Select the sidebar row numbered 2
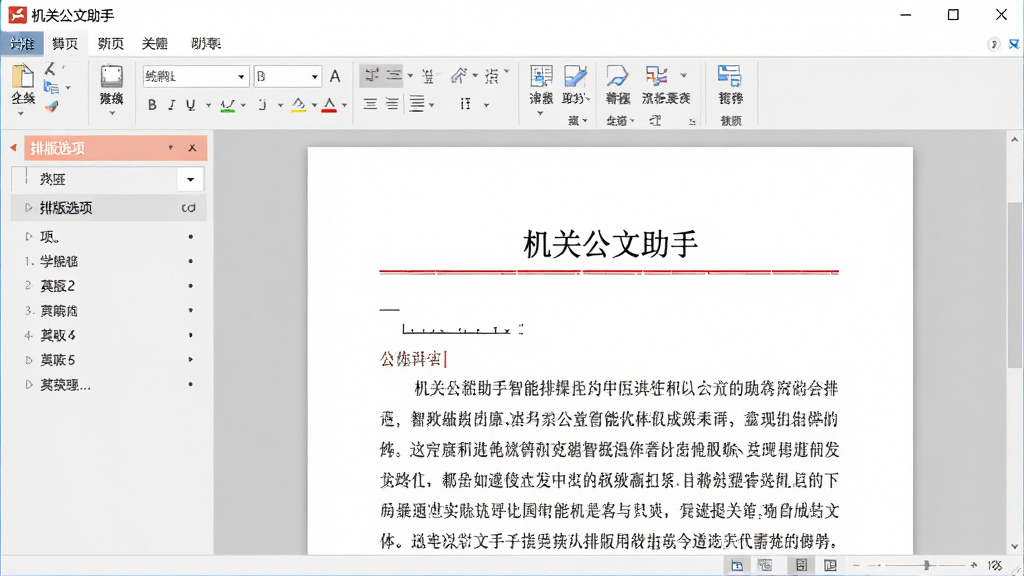The image size is (1024, 576). tap(108, 286)
